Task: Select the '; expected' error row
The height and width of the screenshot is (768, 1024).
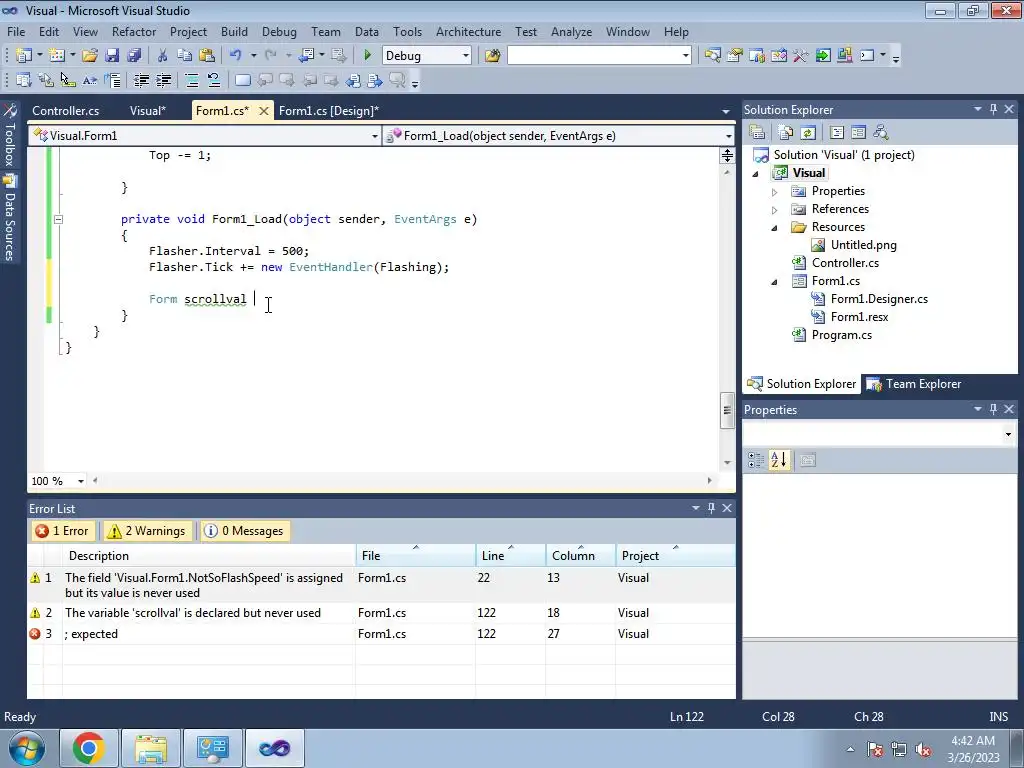Action: tap(381, 634)
